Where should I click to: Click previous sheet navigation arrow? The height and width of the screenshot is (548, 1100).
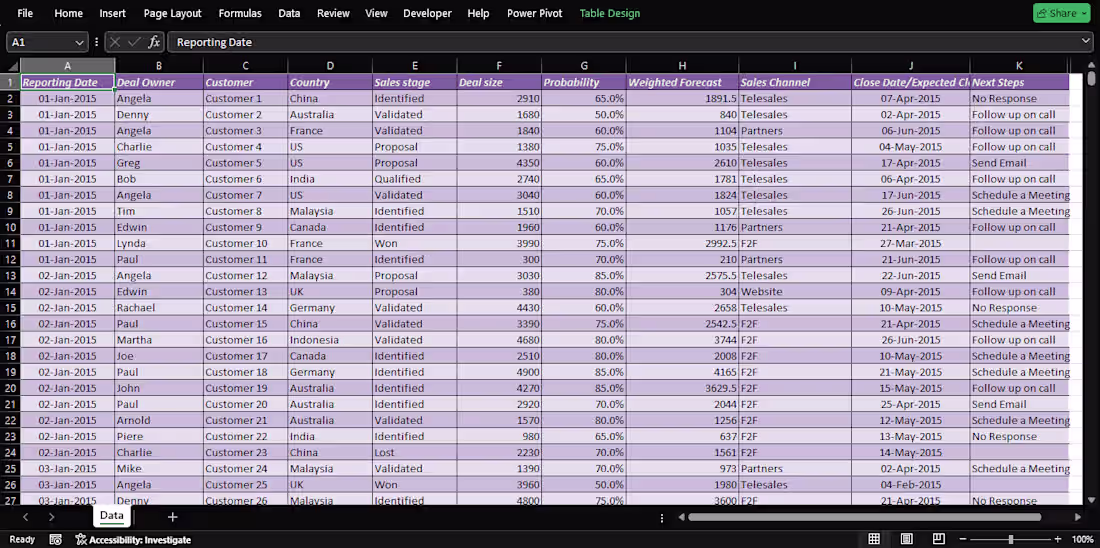click(x=25, y=517)
